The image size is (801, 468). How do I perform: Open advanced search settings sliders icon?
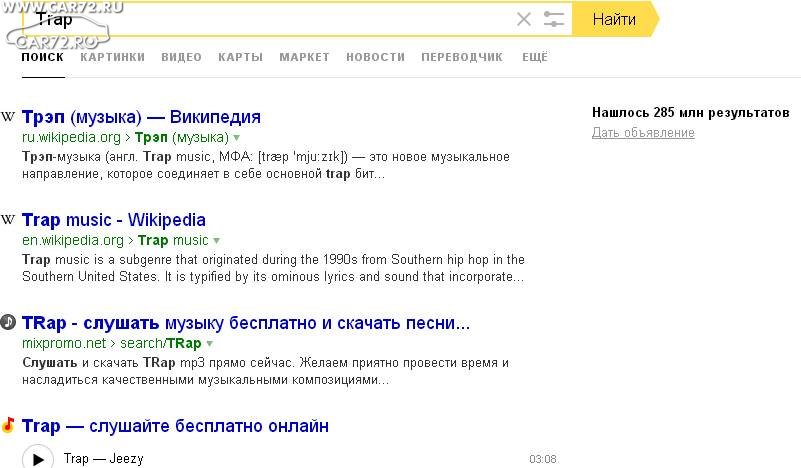pyautogui.click(x=554, y=19)
